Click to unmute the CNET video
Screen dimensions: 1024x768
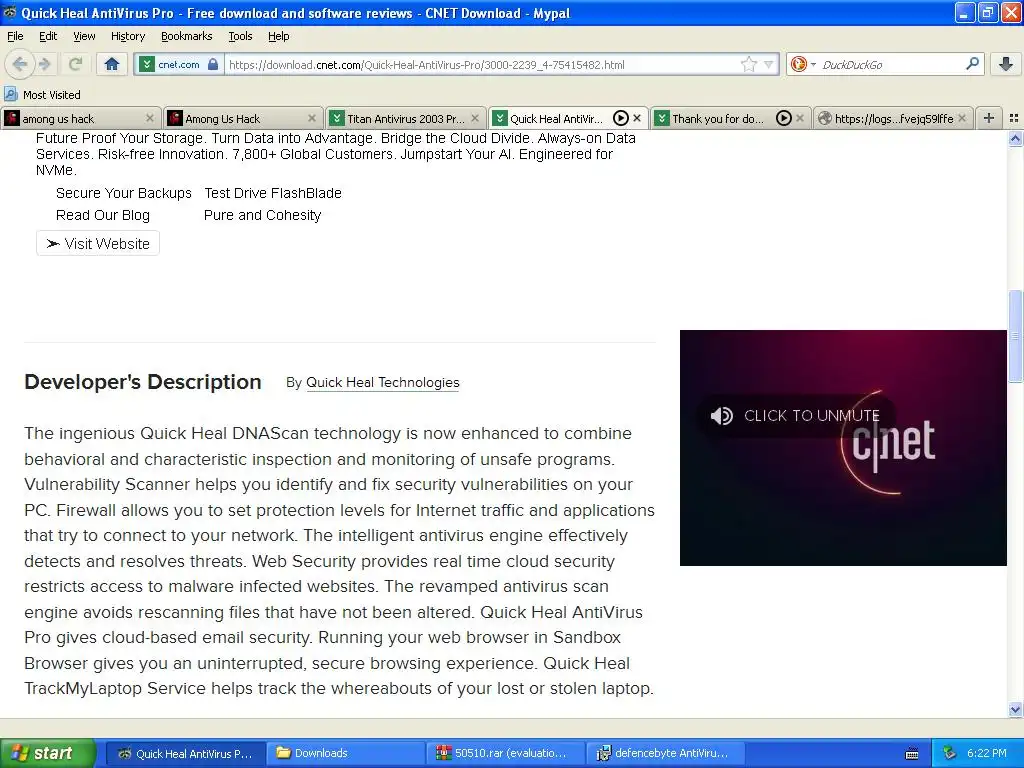click(795, 415)
